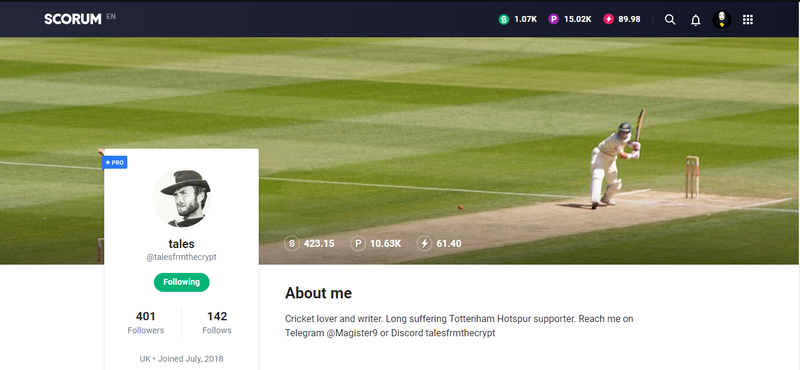Click the purple Scorum Power icon in header
The width and height of the screenshot is (800, 370).
[x=554, y=19]
